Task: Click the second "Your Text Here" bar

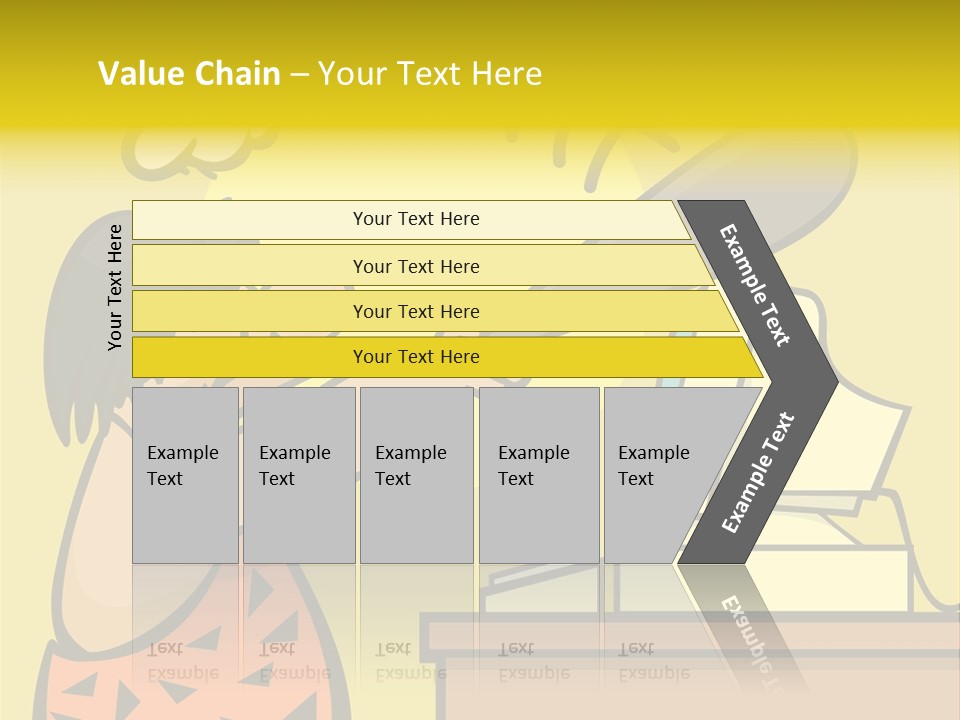Action: point(416,266)
